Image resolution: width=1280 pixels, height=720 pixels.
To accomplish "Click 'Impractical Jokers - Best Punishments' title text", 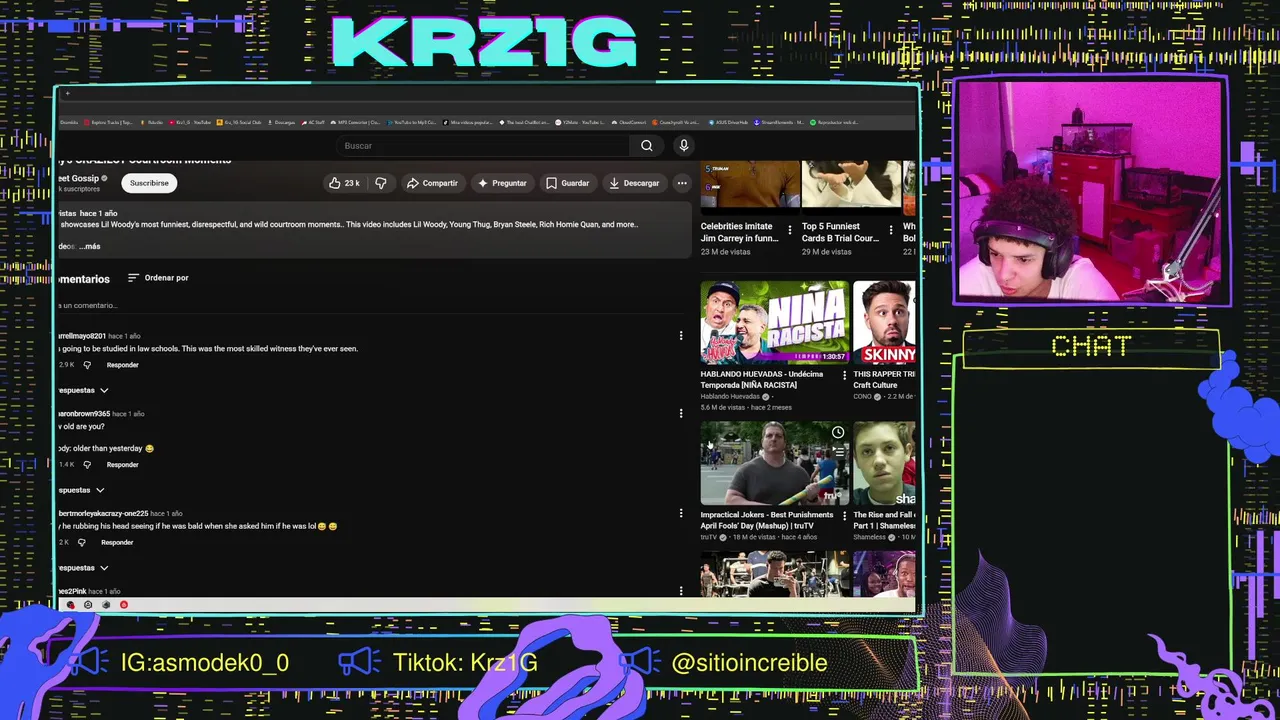I will click(x=767, y=520).
